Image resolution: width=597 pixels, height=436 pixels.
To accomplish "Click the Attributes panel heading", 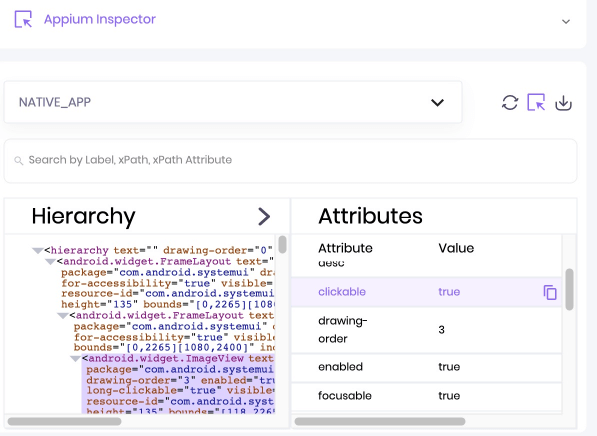I will pos(370,216).
